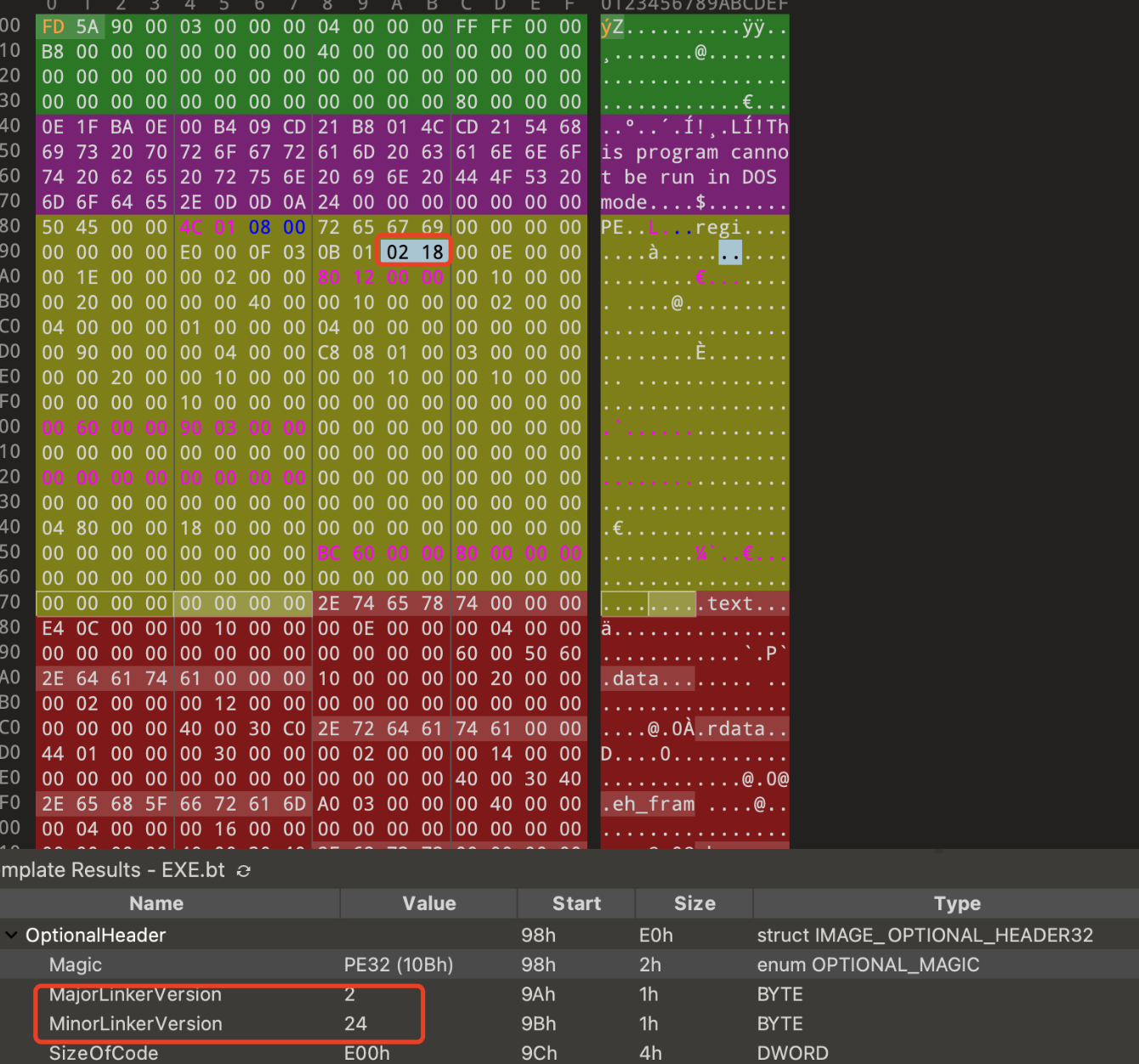Image resolution: width=1139 pixels, height=1064 pixels.
Task: Click the refresh icon beside EXE.bt
Action: tap(244, 871)
